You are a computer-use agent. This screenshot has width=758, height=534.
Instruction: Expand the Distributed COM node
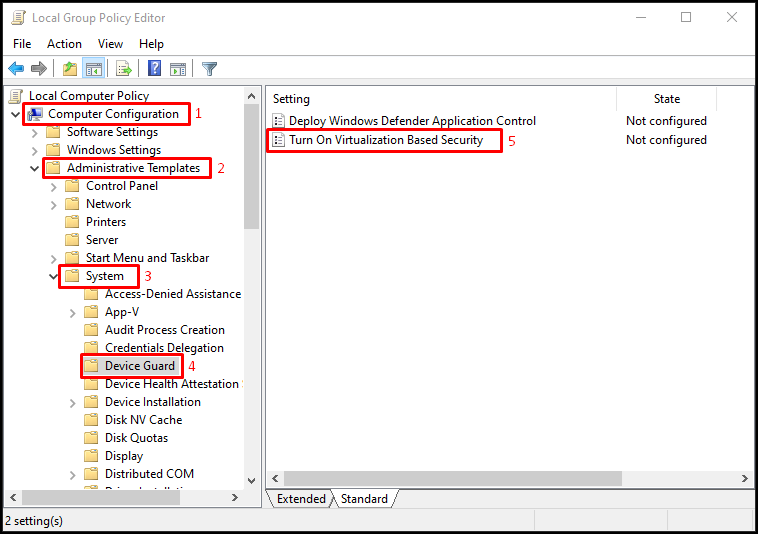pos(73,475)
